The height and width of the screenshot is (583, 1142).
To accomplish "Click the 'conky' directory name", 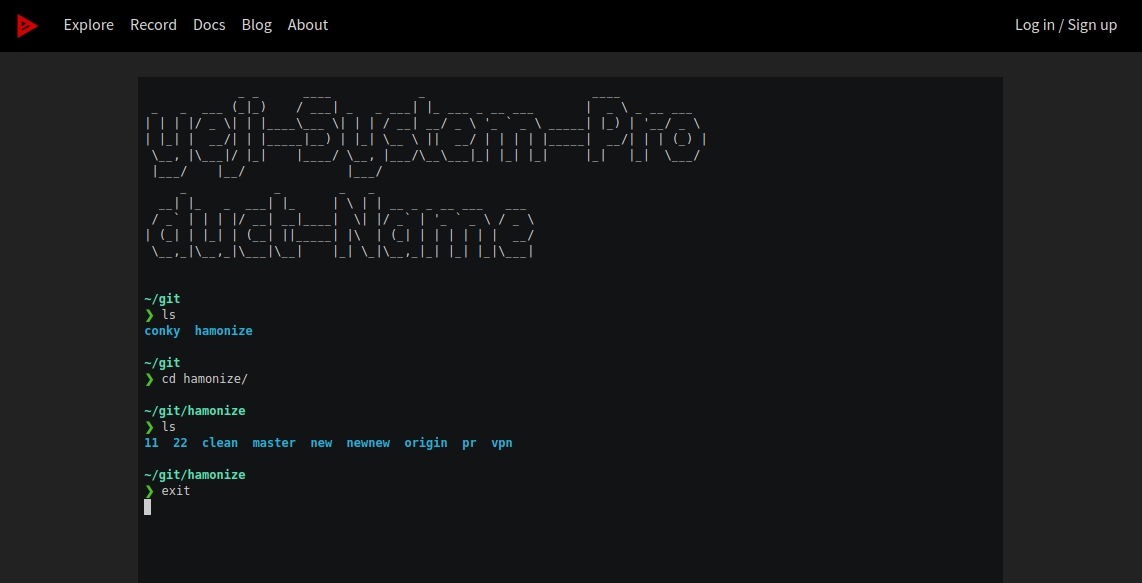I will 162,331.
